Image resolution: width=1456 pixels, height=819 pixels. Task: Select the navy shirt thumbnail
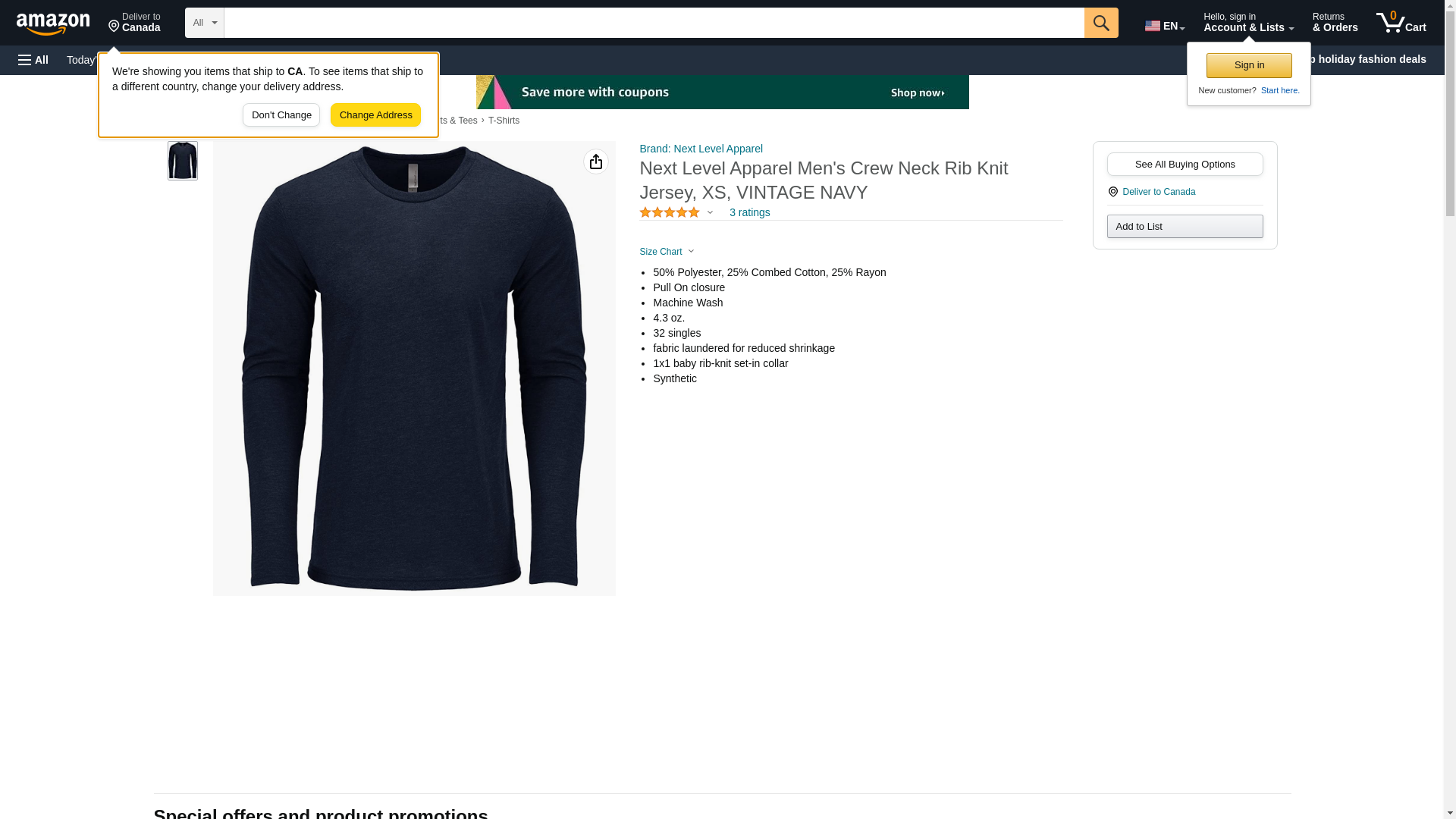tap(183, 161)
